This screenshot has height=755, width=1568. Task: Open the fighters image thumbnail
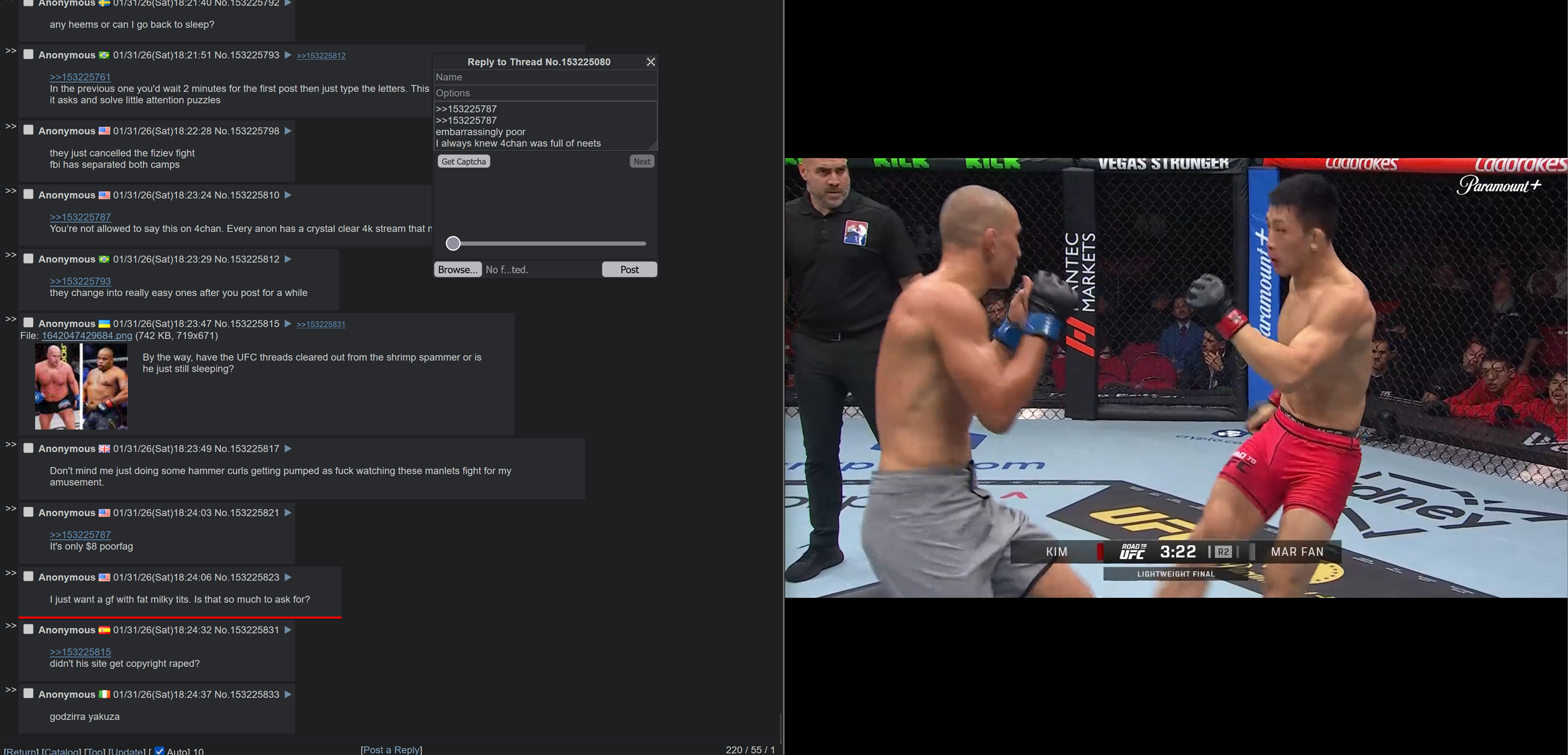coord(81,386)
